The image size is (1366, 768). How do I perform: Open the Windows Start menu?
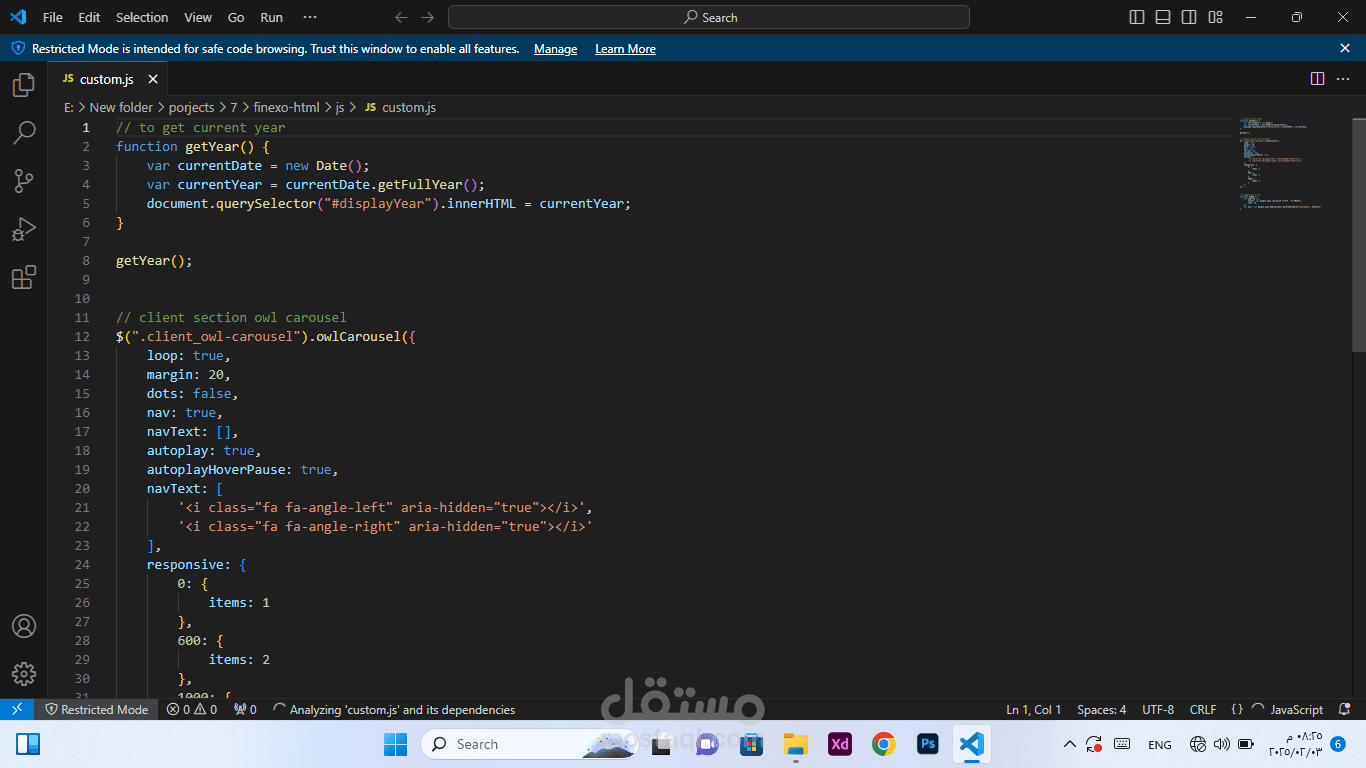tap(395, 744)
